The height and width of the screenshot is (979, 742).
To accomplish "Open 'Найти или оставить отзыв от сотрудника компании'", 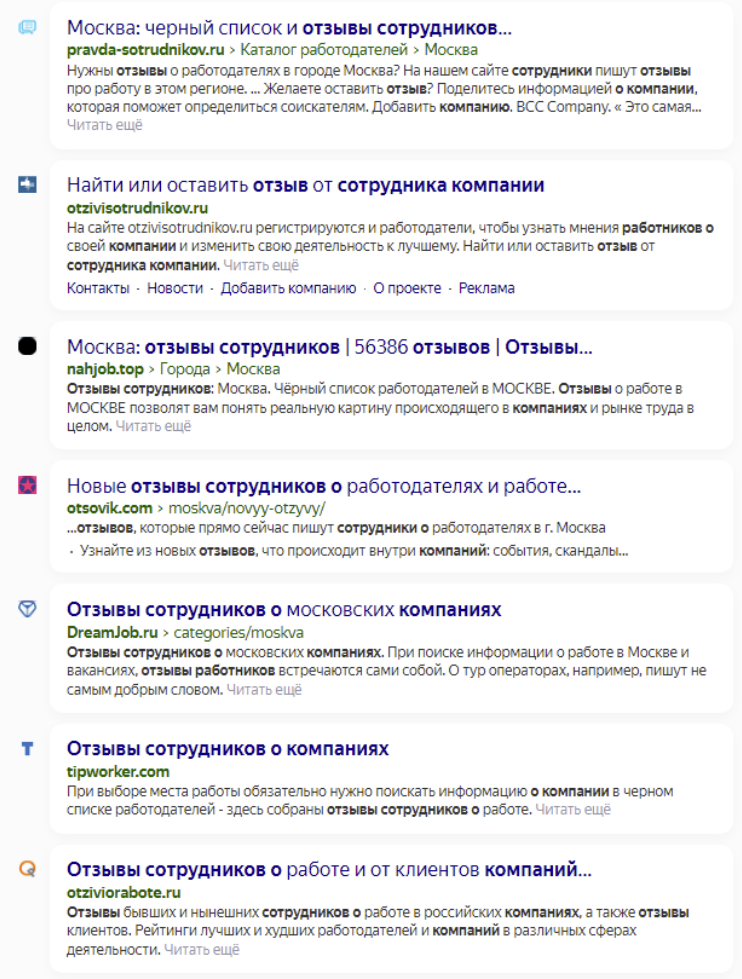I will click(x=305, y=185).
